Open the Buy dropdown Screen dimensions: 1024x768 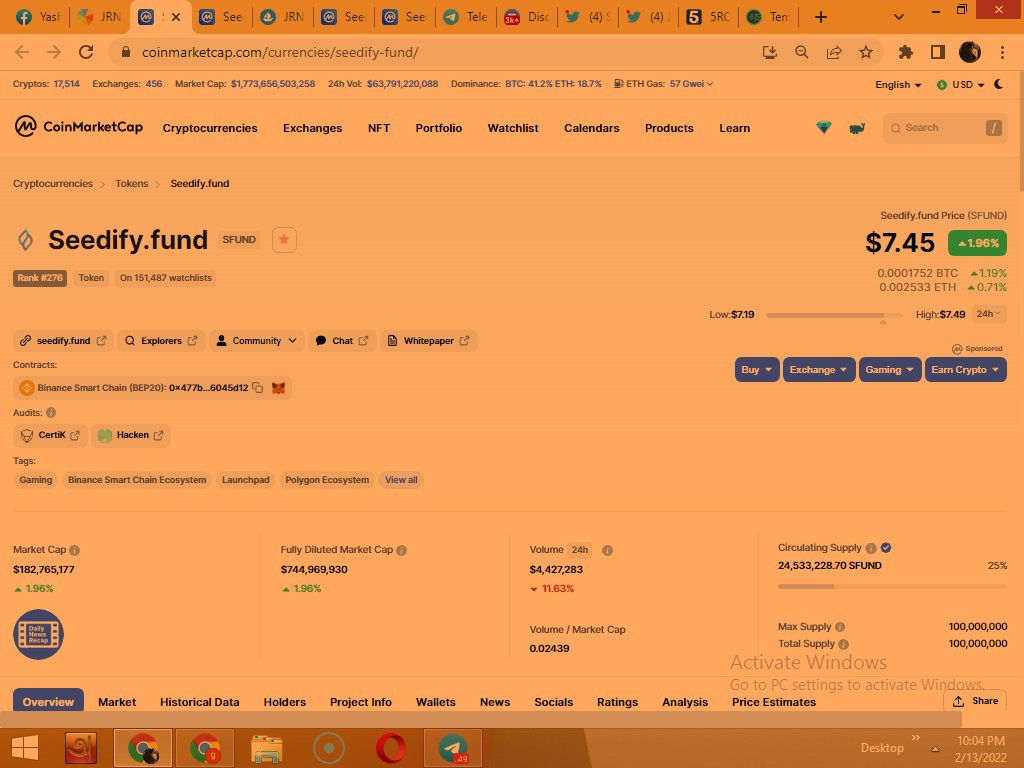tap(756, 370)
